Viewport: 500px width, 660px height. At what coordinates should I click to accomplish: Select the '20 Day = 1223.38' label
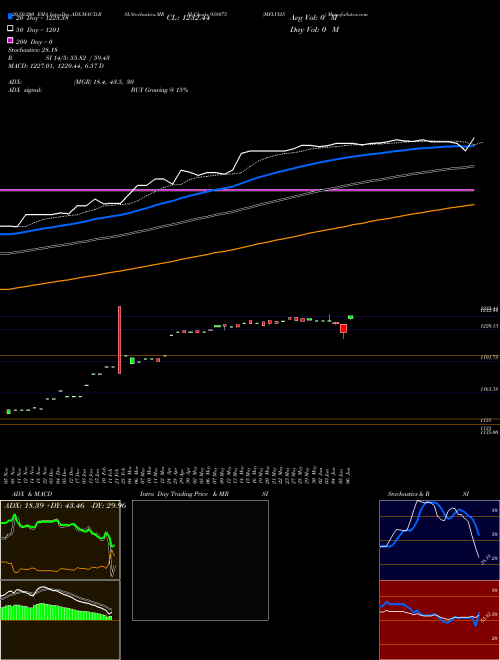point(42,18)
